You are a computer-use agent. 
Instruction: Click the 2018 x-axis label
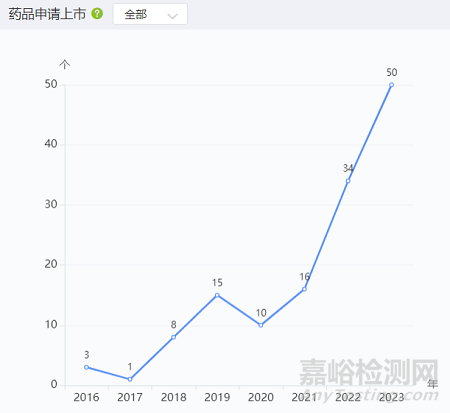tap(173, 397)
